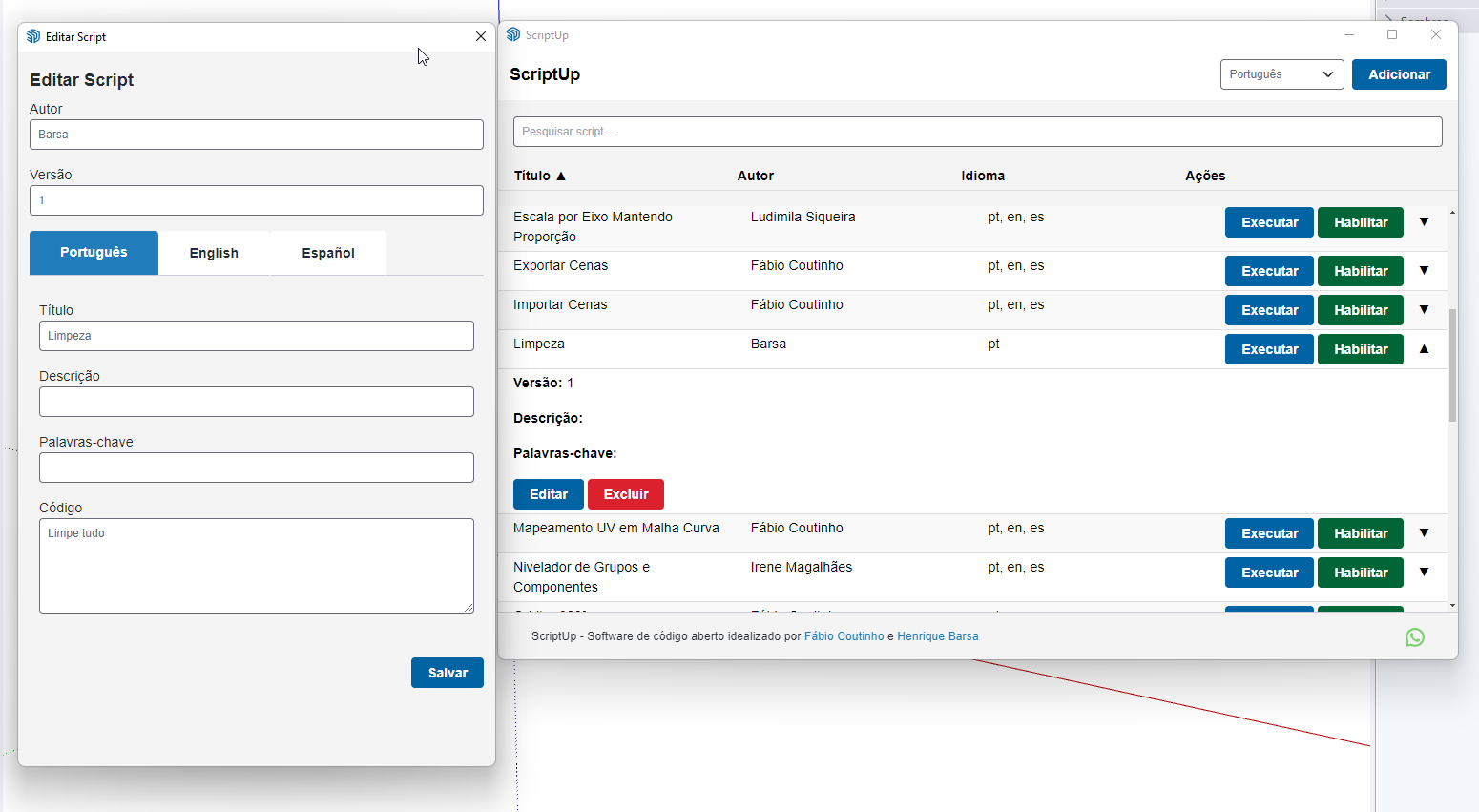This screenshot has width=1479, height=812.
Task: Click the scrollbar up arrow in script list
Action: point(1452,212)
